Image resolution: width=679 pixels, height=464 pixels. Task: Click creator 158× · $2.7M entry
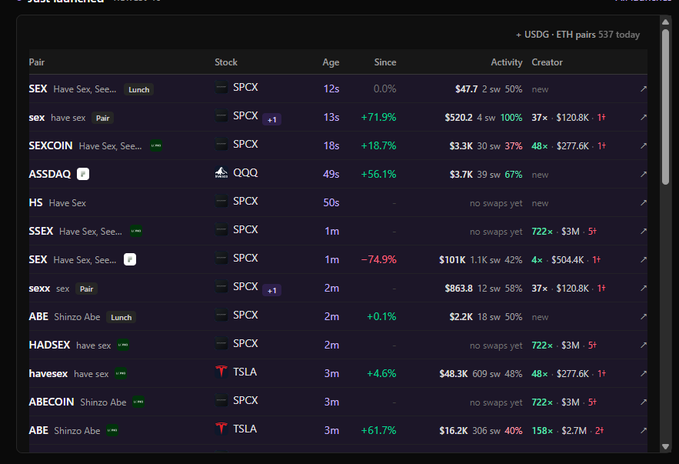(x=568, y=431)
